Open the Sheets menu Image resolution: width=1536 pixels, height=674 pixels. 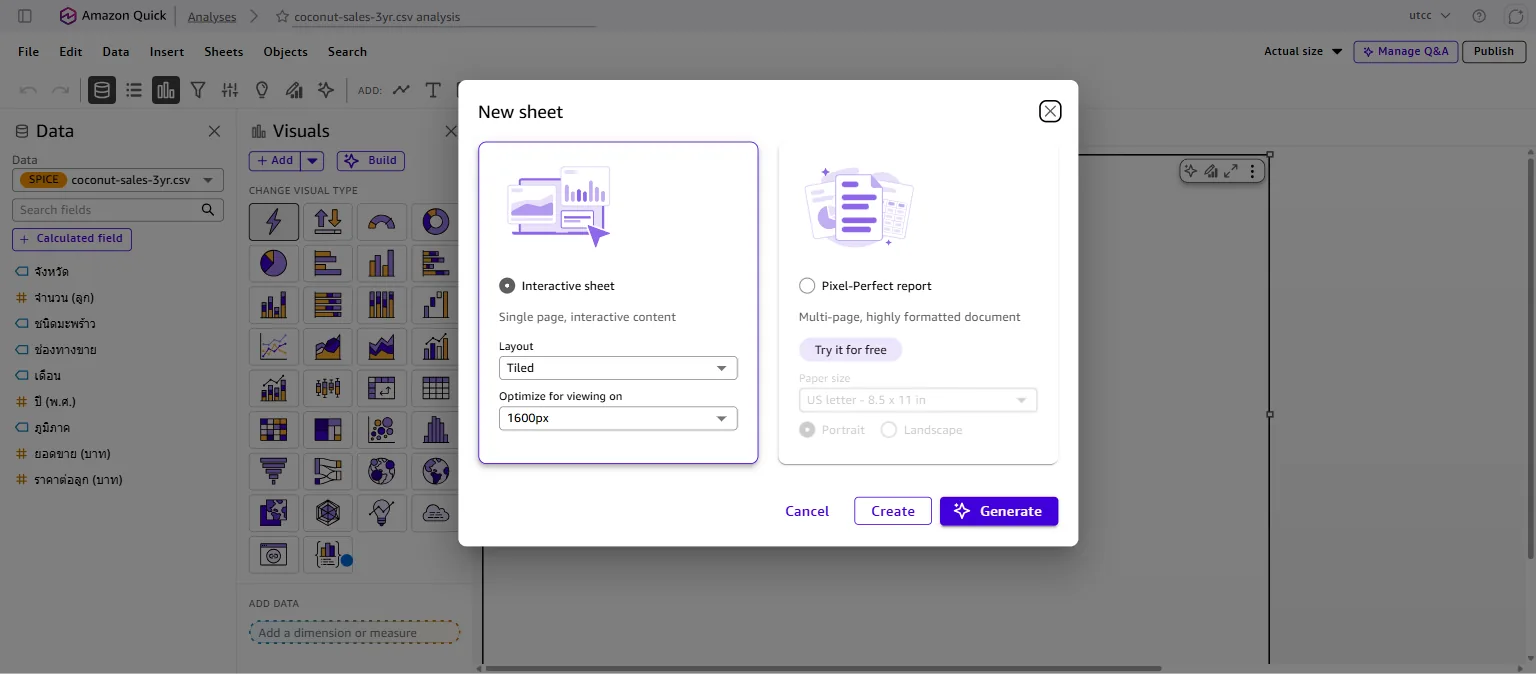point(224,52)
